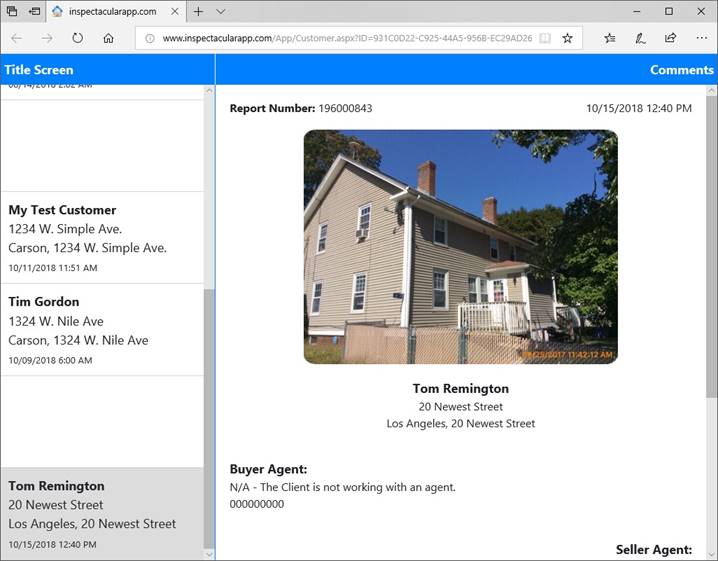Click the site info icon in address bar
The height and width of the screenshot is (561, 718).
pyautogui.click(x=150, y=38)
